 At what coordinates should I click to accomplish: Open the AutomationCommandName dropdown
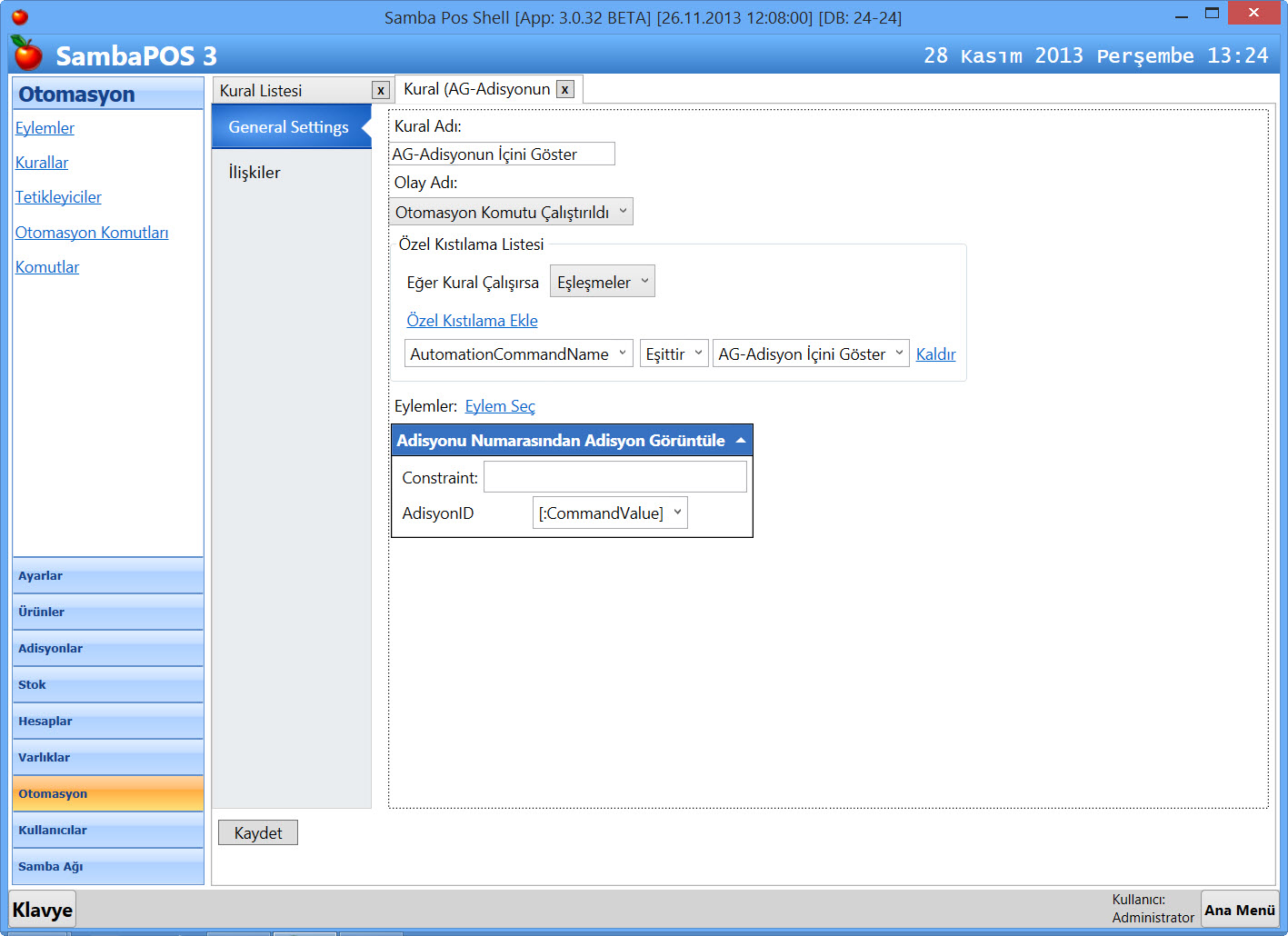518,353
